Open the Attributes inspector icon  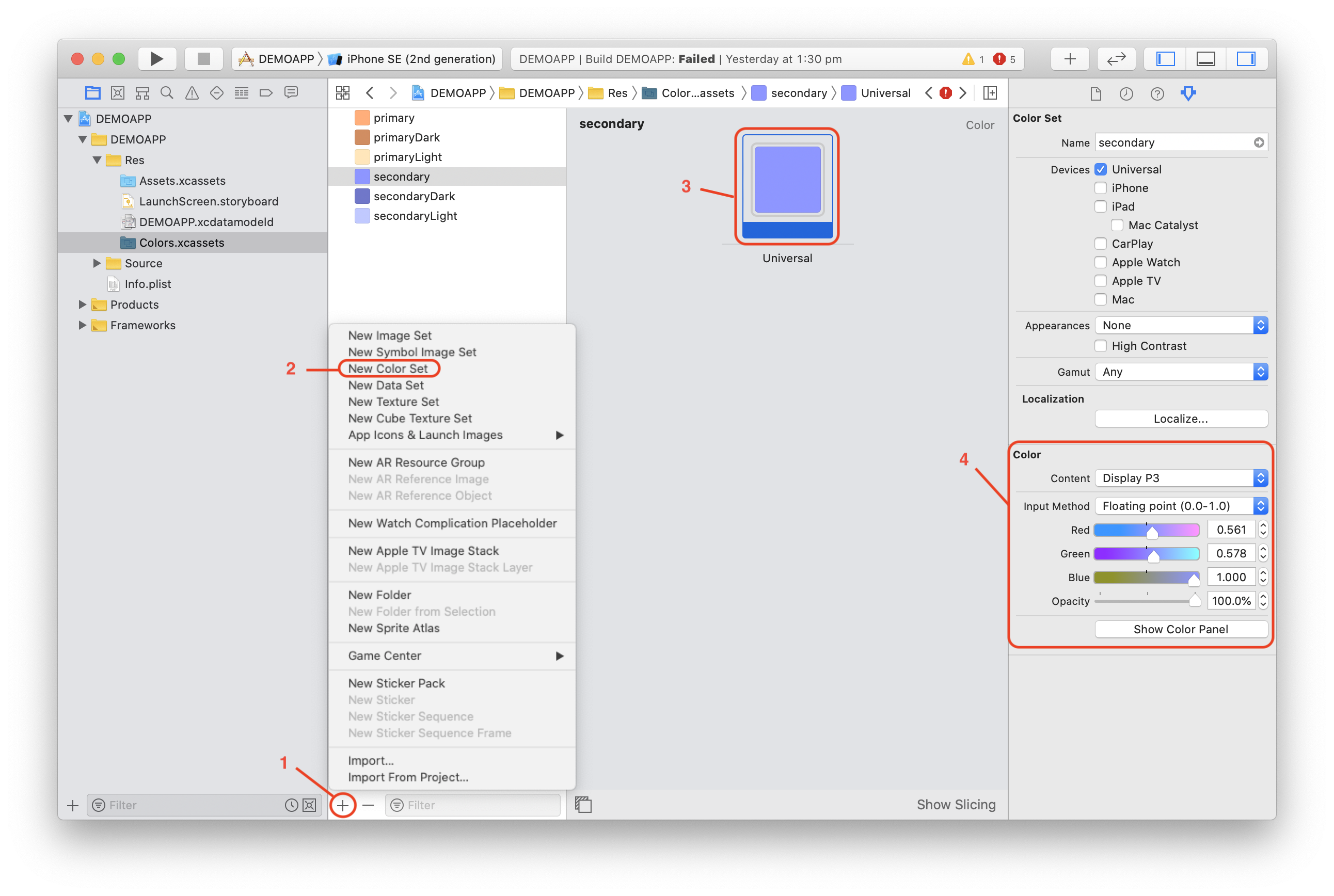point(1188,93)
